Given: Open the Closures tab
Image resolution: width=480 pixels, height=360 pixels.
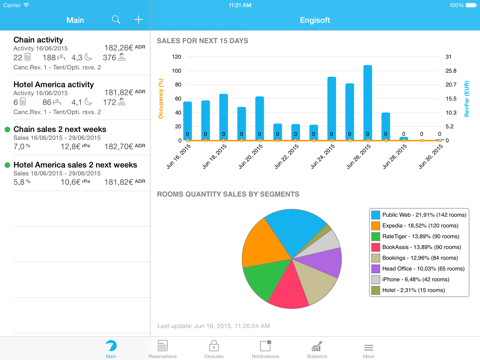Looking at the screenshot, I should [x=214, y=349].
